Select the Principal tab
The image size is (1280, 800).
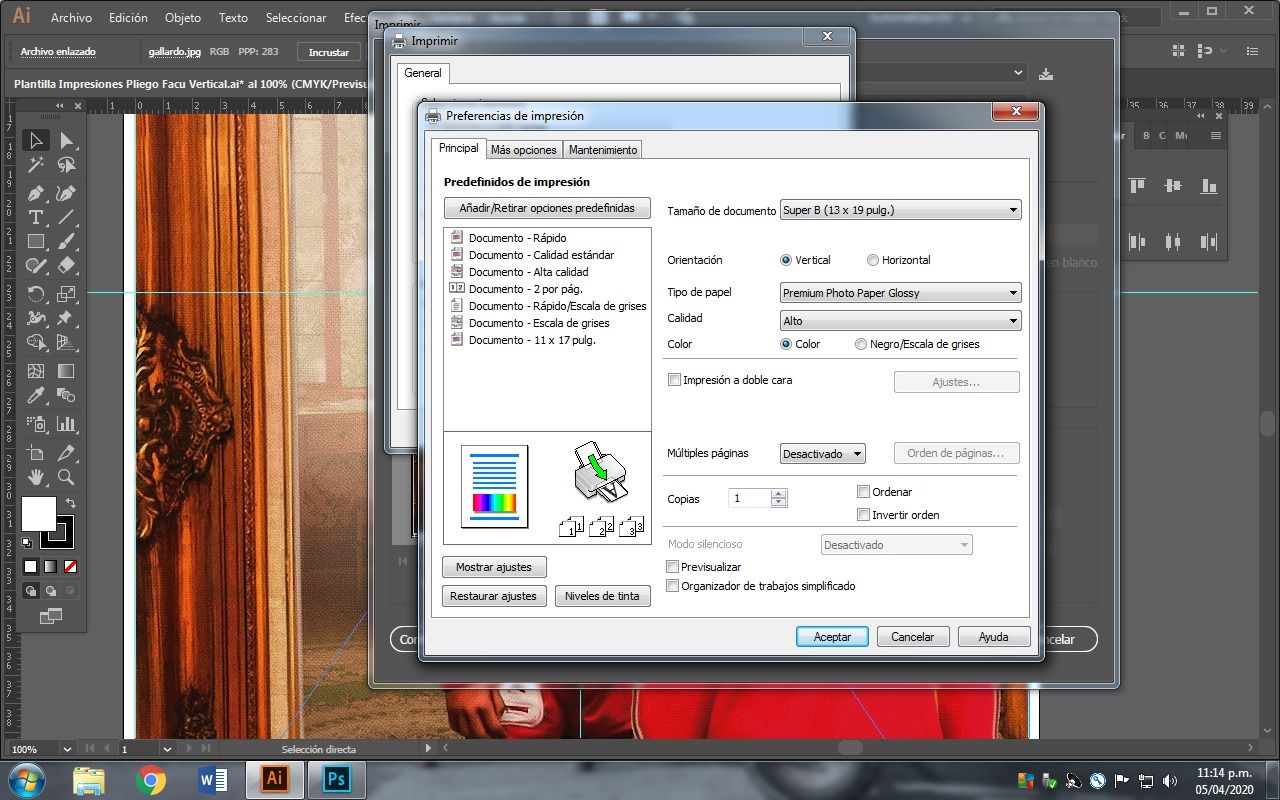point(459,148)
